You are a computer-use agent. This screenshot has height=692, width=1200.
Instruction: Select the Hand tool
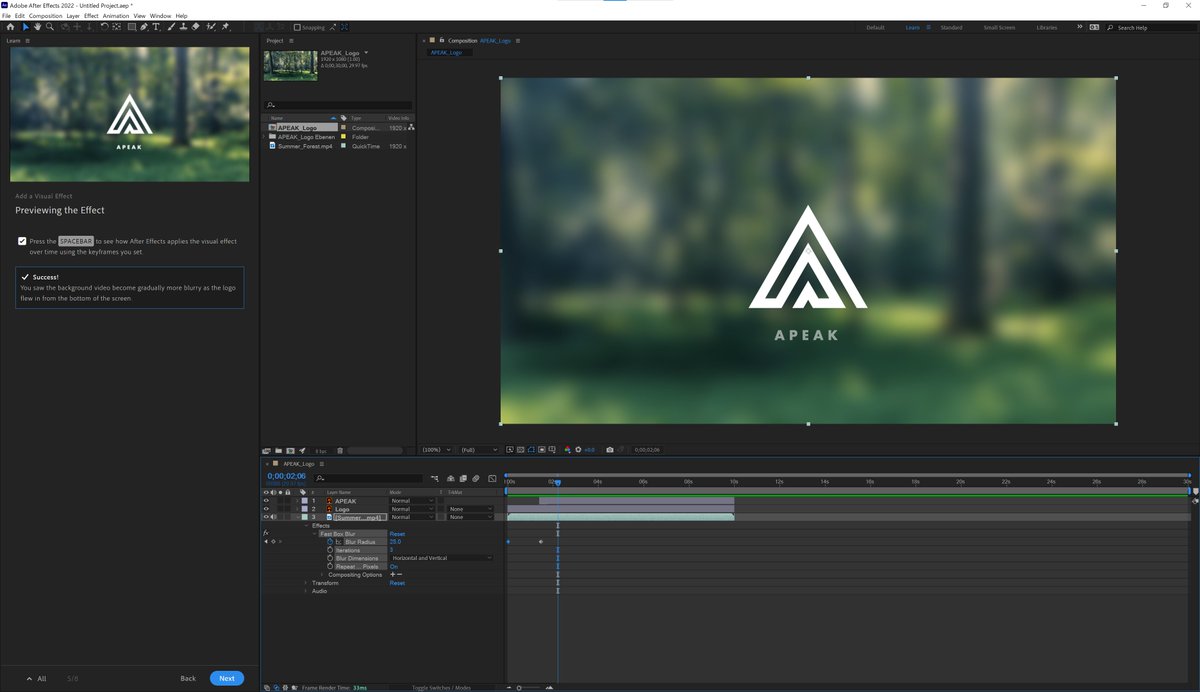[x=38, y=27]
